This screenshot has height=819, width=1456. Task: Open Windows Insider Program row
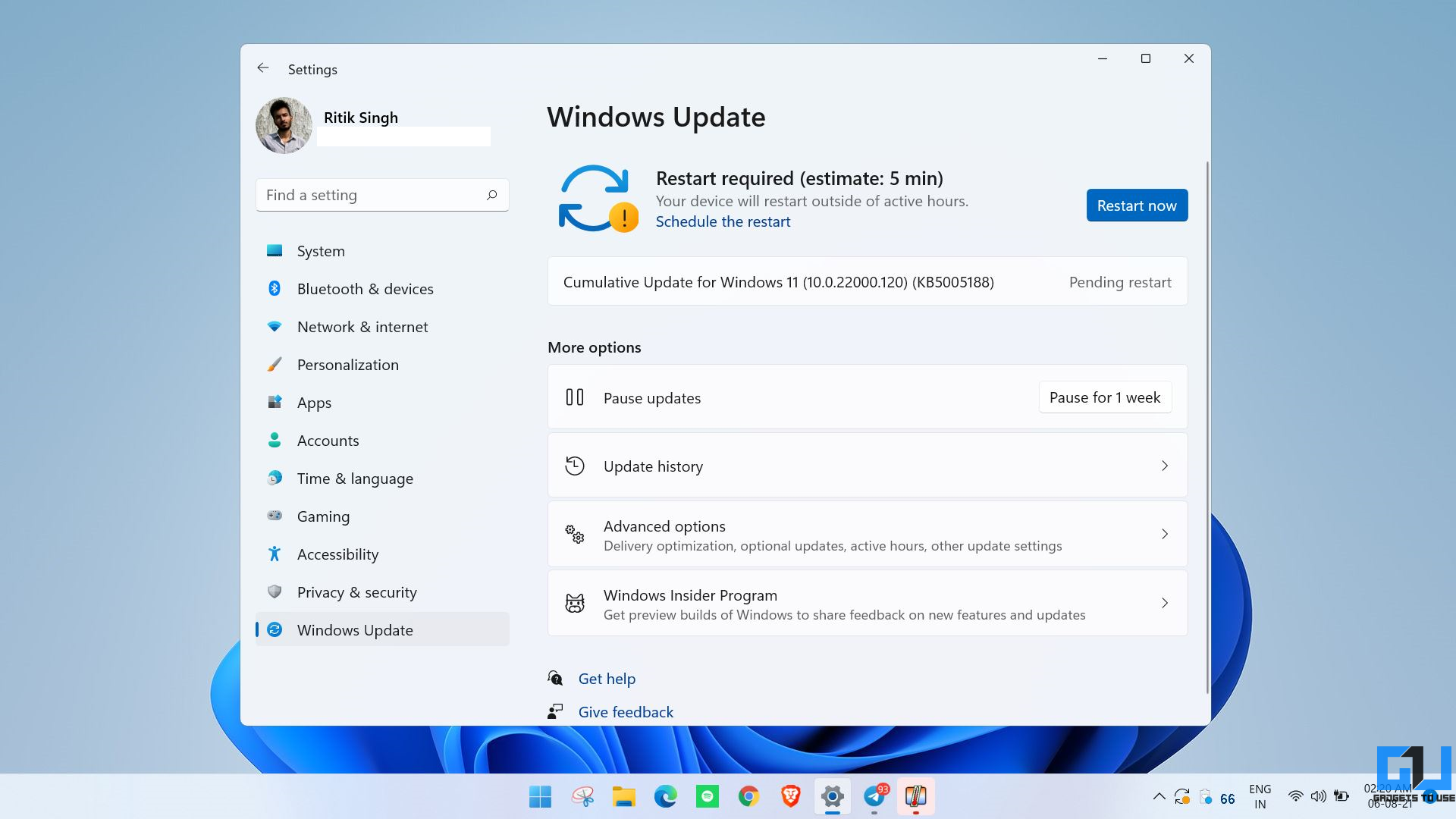pos(868,604)
